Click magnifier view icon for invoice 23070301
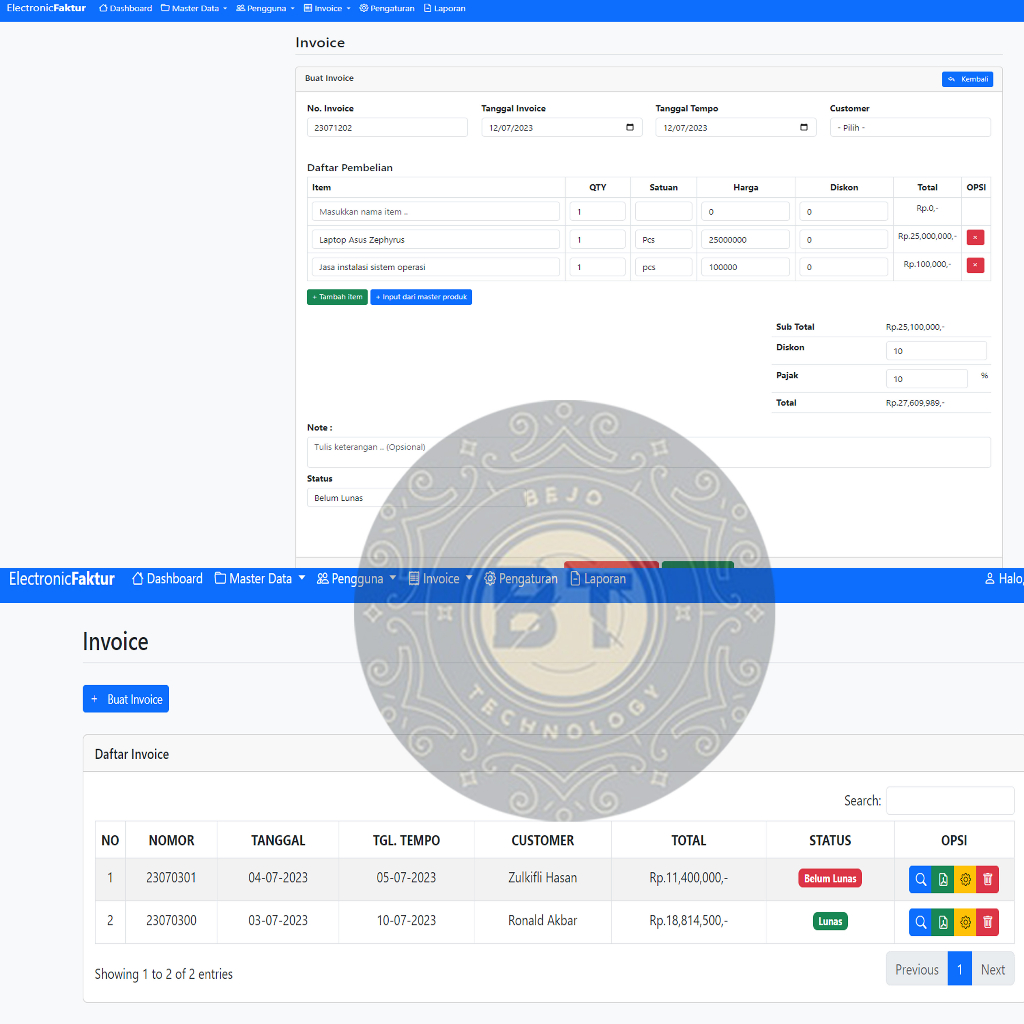Image resolution: width=1024 pixels, height=1024 pixels. (x=920, y=879)
